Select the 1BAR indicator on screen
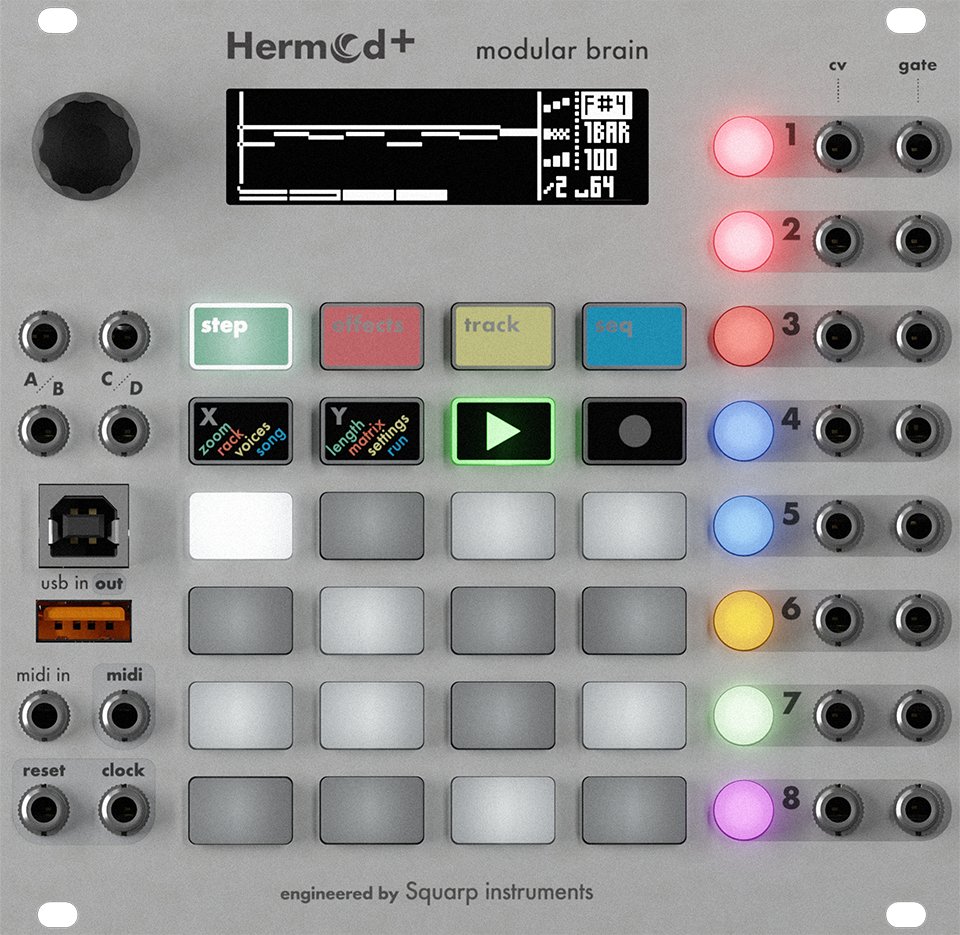960x935 pixels. point(610,131)
